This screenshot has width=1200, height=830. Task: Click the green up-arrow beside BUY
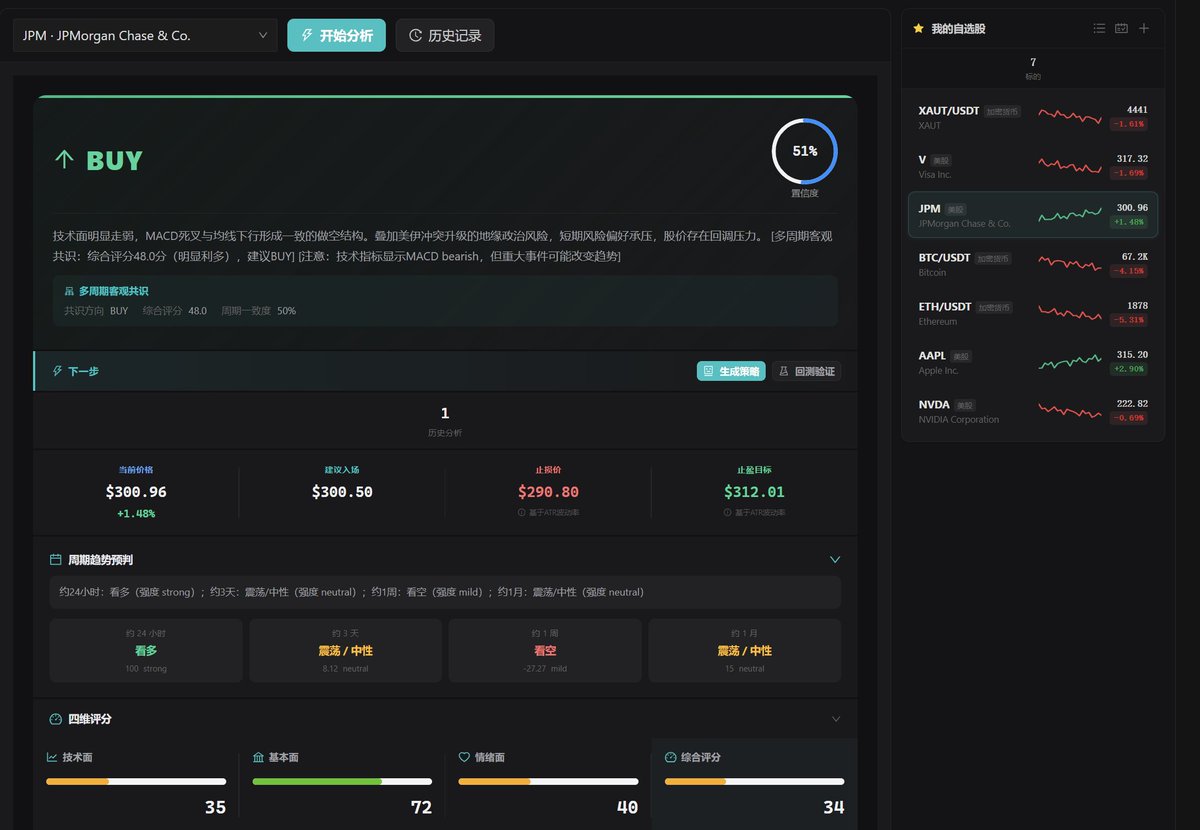(64, 160)
